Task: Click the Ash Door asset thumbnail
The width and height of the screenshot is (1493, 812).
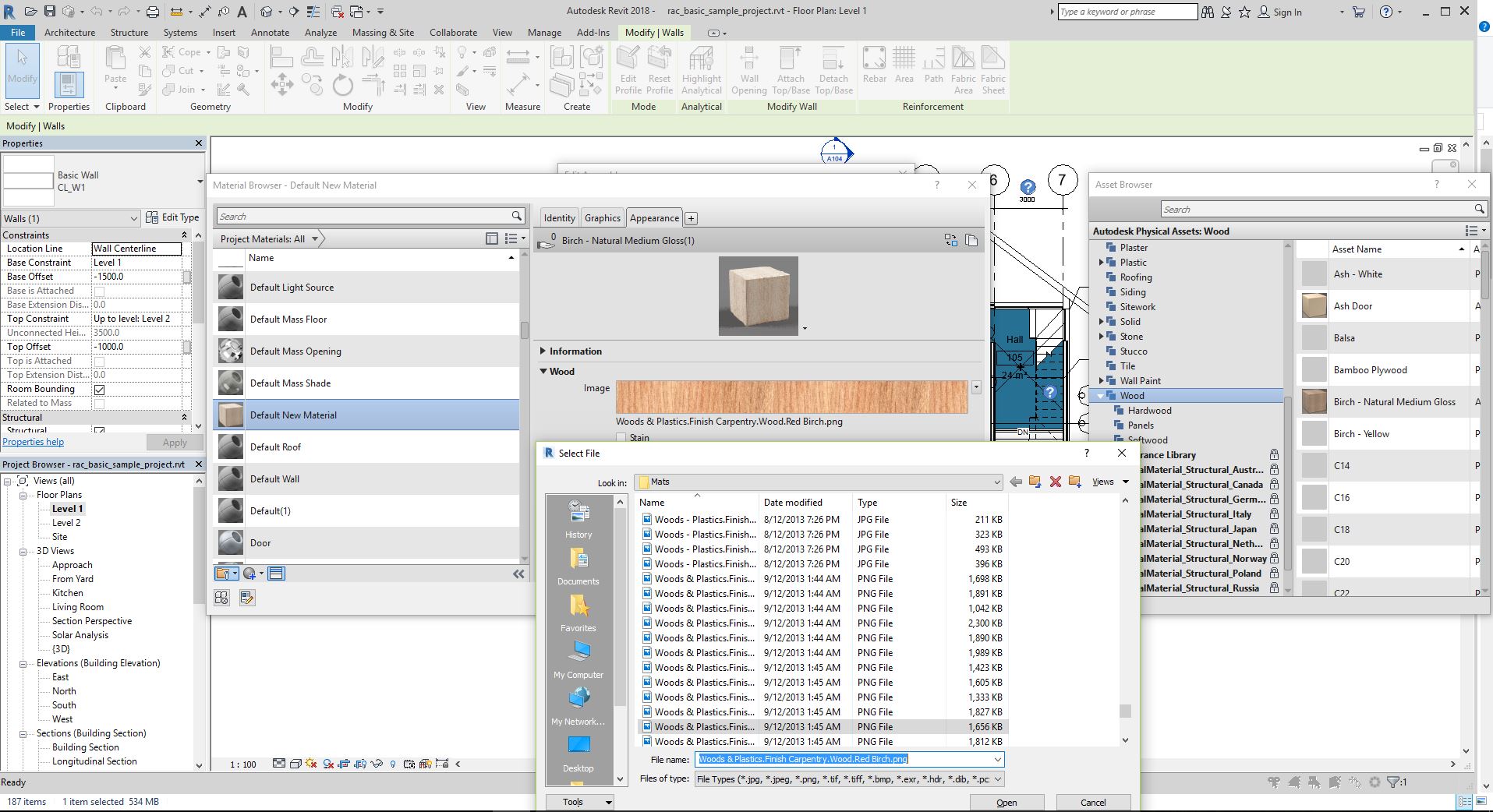Action: pos(1314,306)
